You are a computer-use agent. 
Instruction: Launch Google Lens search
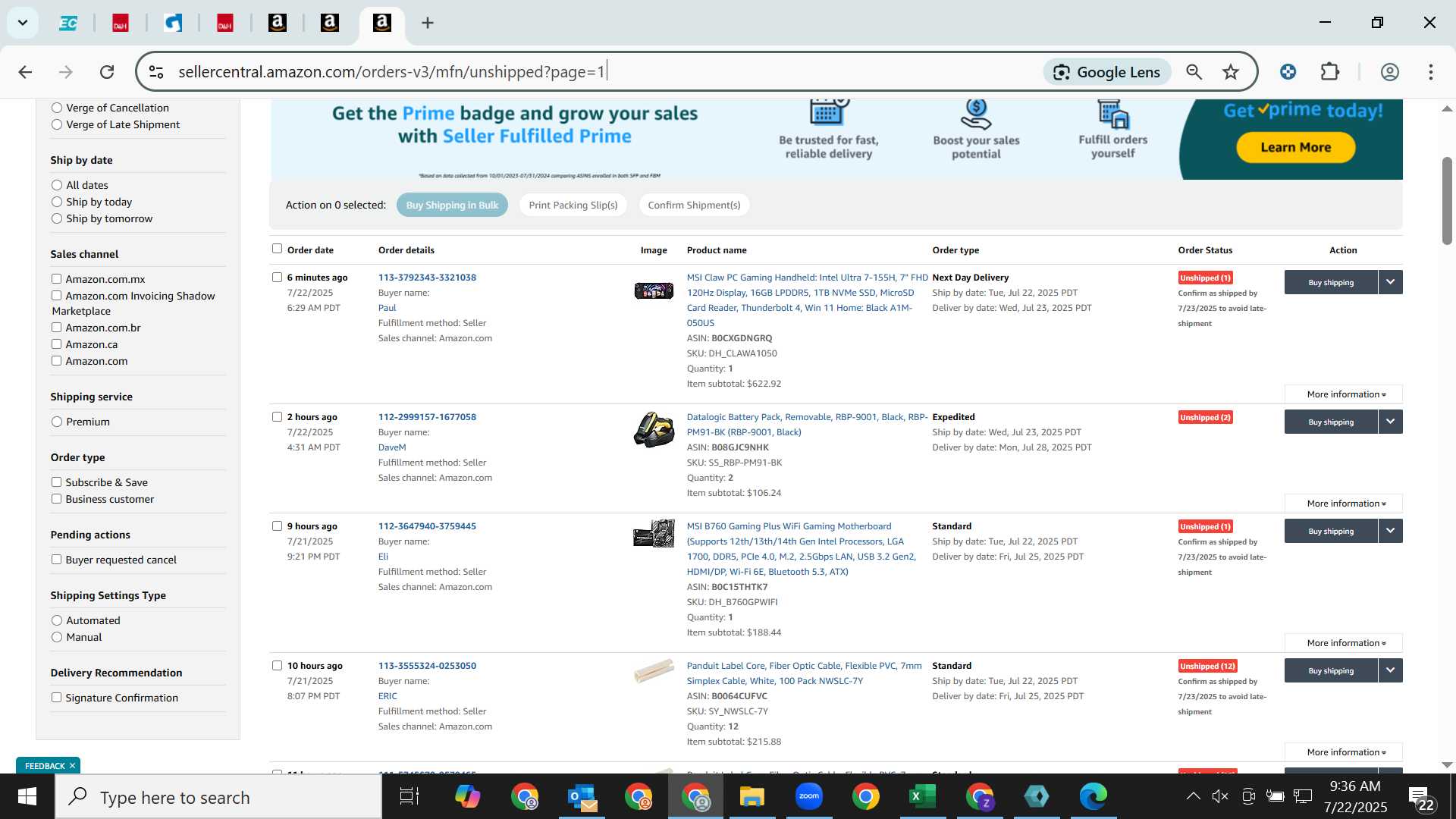click(1107, 72)
